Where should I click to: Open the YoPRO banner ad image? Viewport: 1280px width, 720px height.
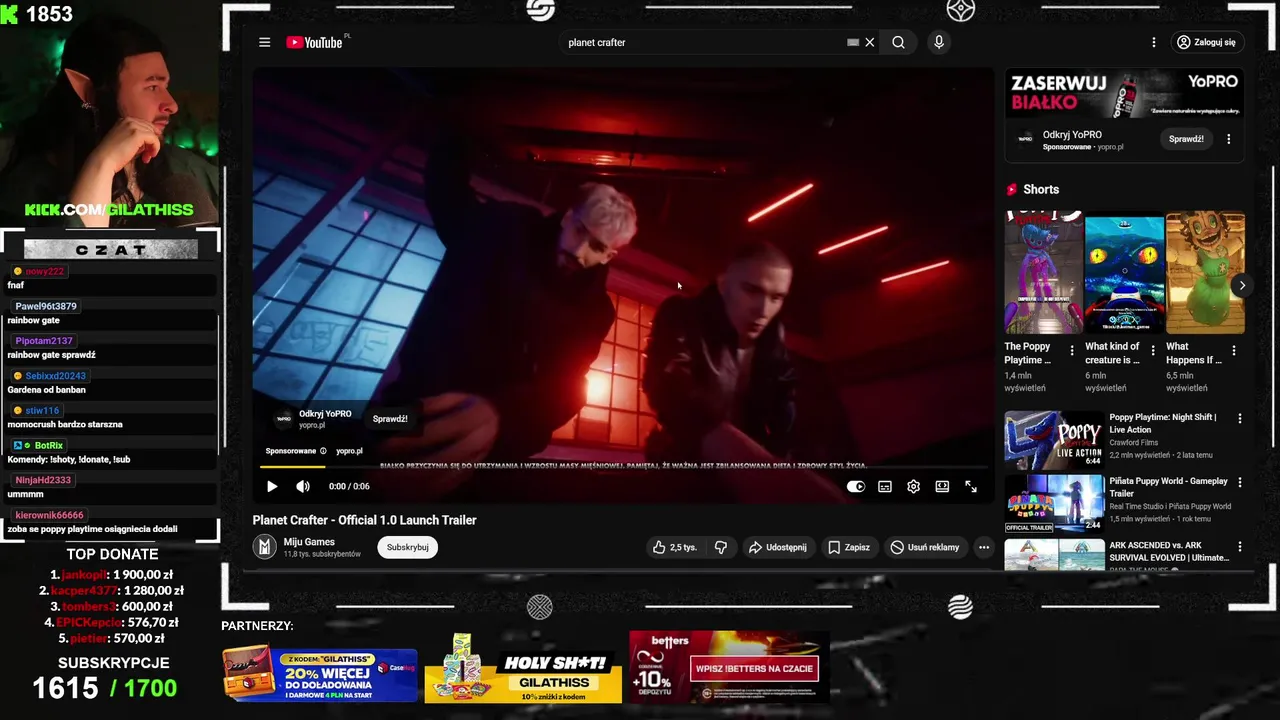point(1124,94)
